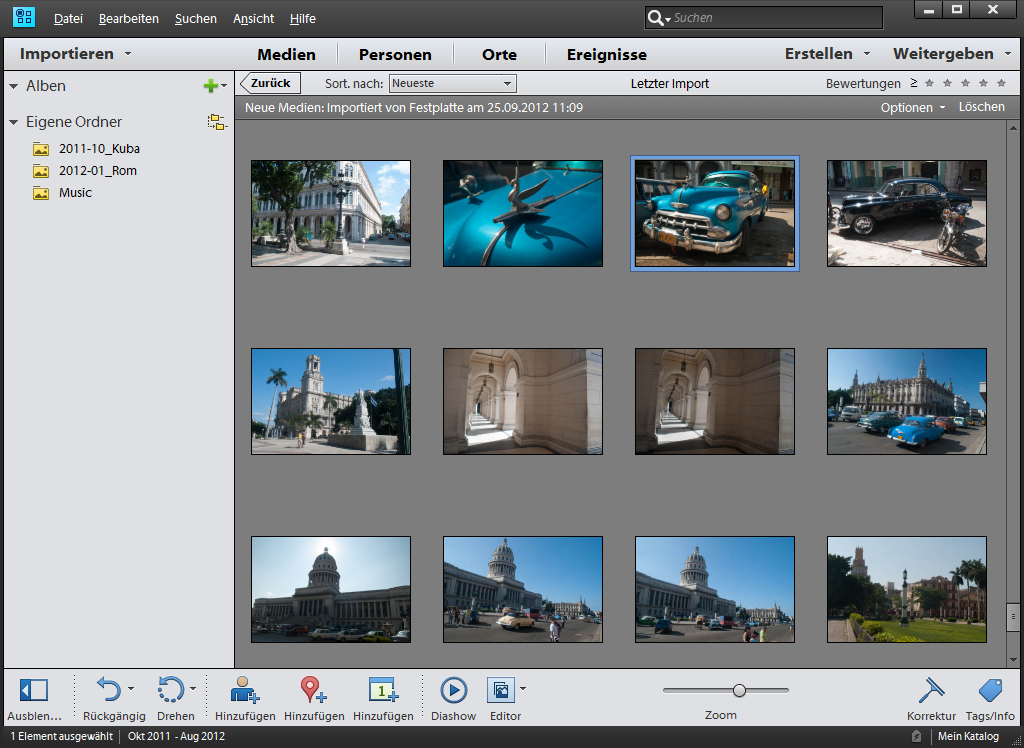Viewport: 1024px width, 748px height.
Task: Create a new album with green plus
Action: [210, 86]
